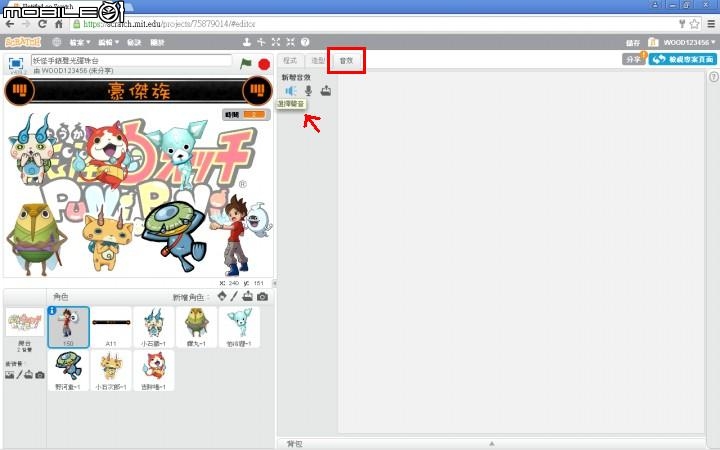Image resolution: width=720 pixels, height=450 pixels.
Task: Click the blue see project page button
Action: click(682, 59)
